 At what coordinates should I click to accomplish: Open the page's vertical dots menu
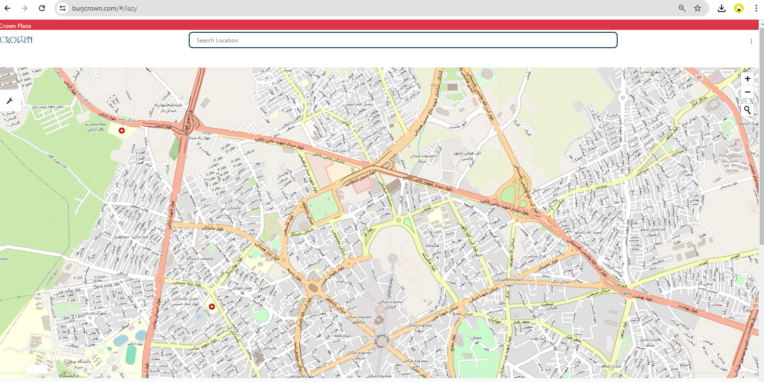tap(751, 41)
